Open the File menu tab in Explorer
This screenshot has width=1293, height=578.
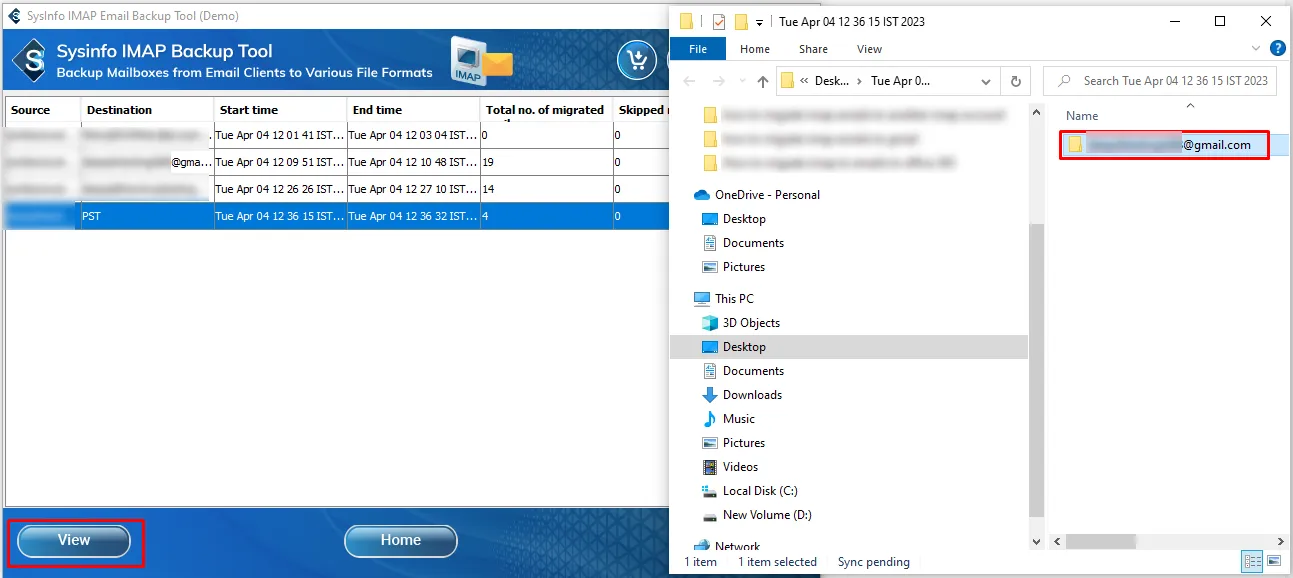coord(697,49)
